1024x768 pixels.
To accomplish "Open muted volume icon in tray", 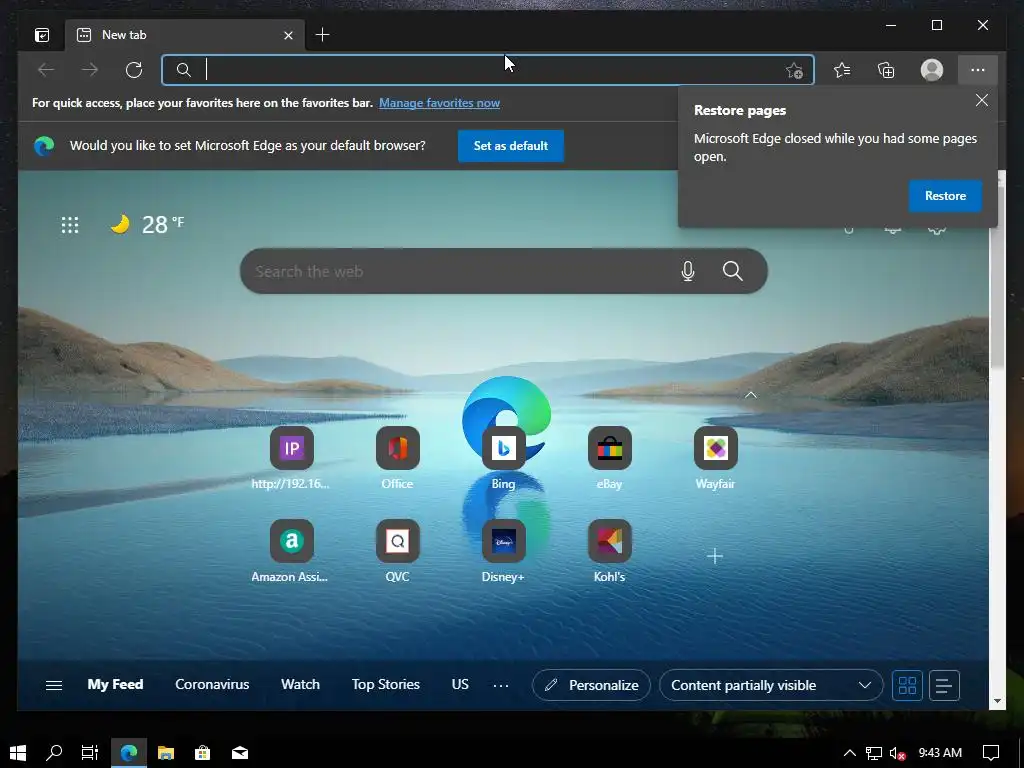I will tap(897, 753).
